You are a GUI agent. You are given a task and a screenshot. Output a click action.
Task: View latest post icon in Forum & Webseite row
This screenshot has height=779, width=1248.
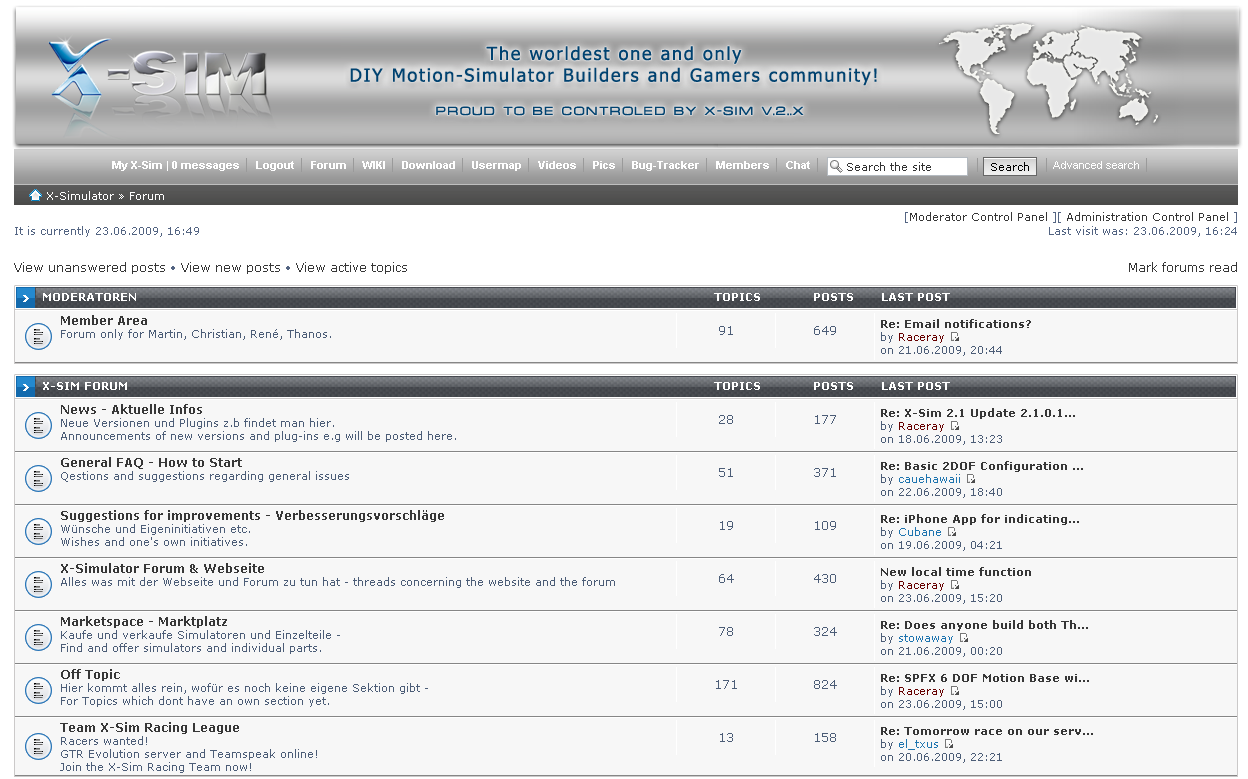(955, 585)
